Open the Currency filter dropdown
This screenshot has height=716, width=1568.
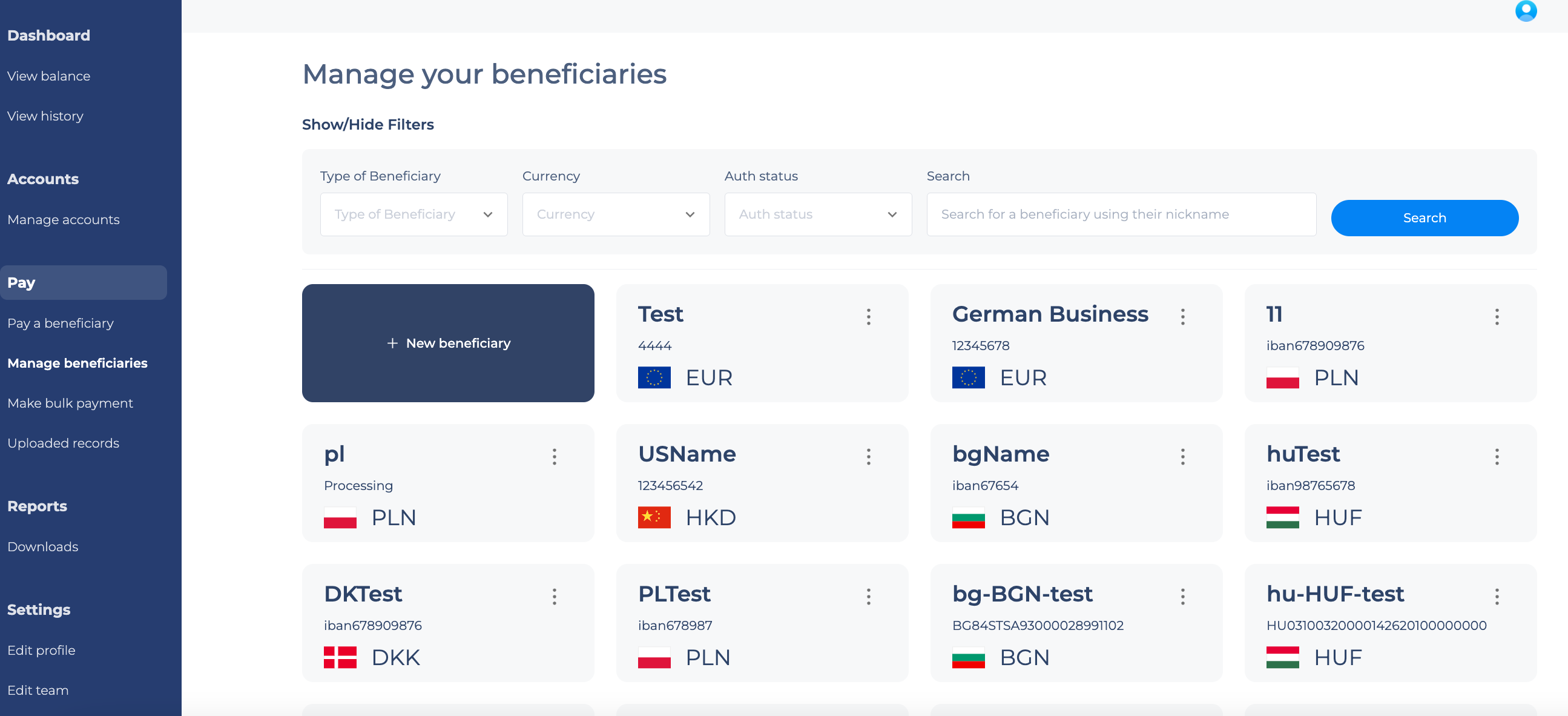[616, 214]
